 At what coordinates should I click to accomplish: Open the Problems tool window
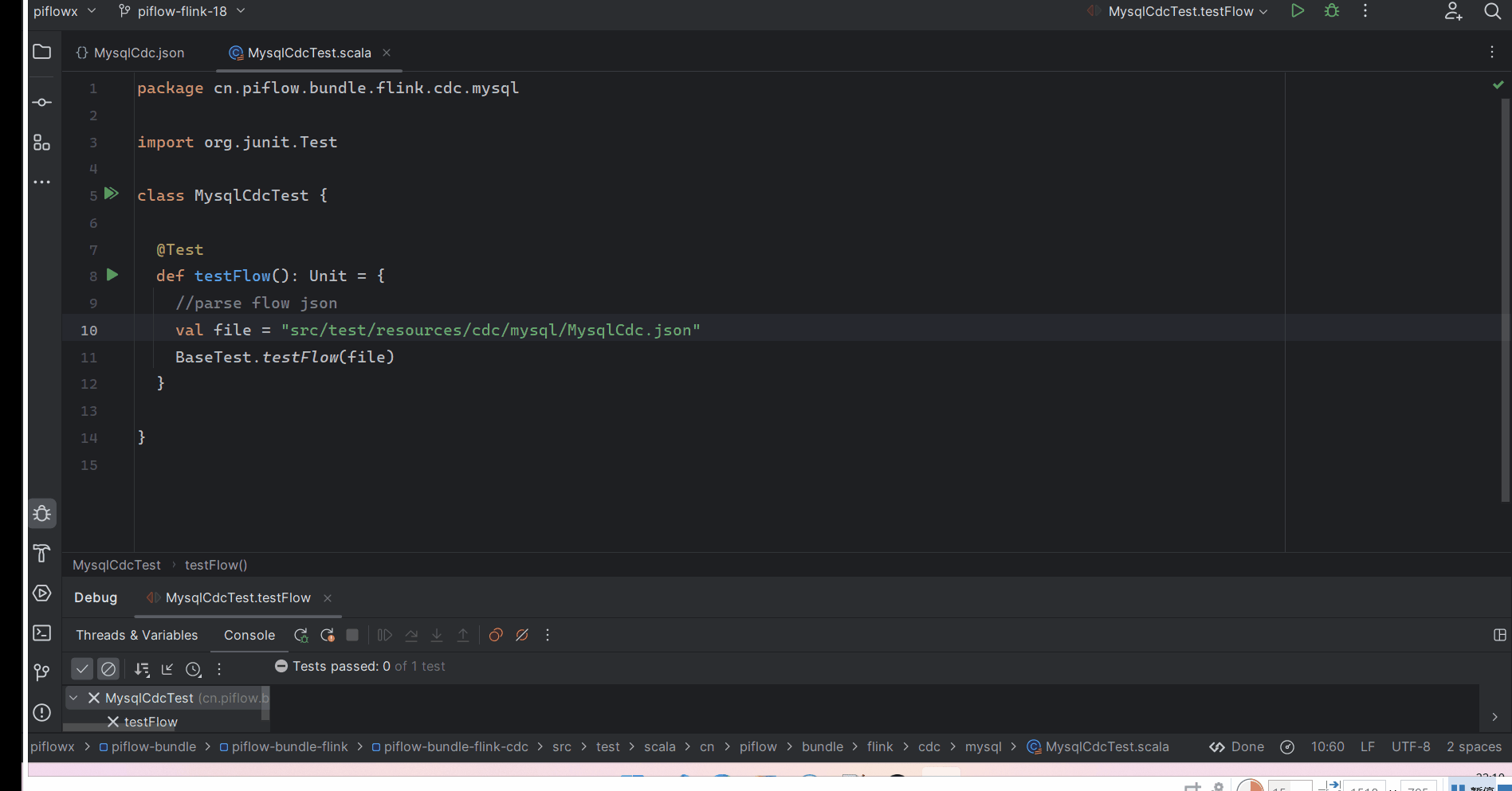[x=41, y=713]
